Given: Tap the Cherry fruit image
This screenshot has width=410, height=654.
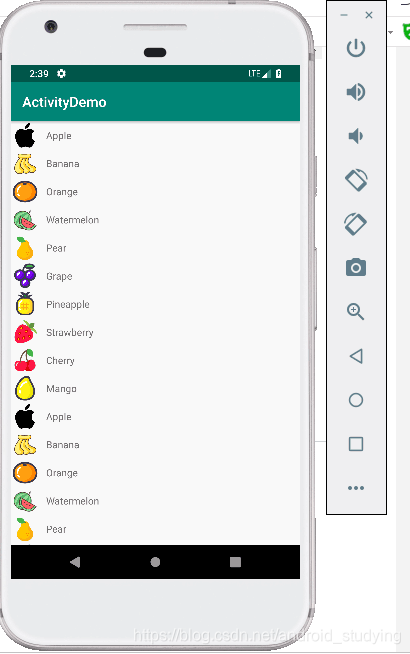Looking at the screenshot, I should coord(25,360).
